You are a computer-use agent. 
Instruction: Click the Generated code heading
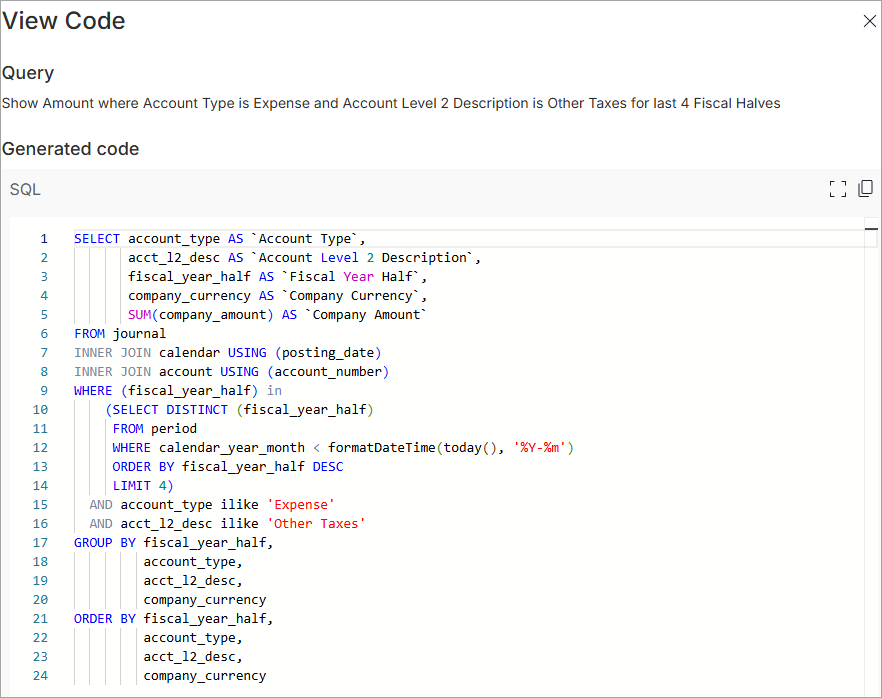[x=70, y=149]
